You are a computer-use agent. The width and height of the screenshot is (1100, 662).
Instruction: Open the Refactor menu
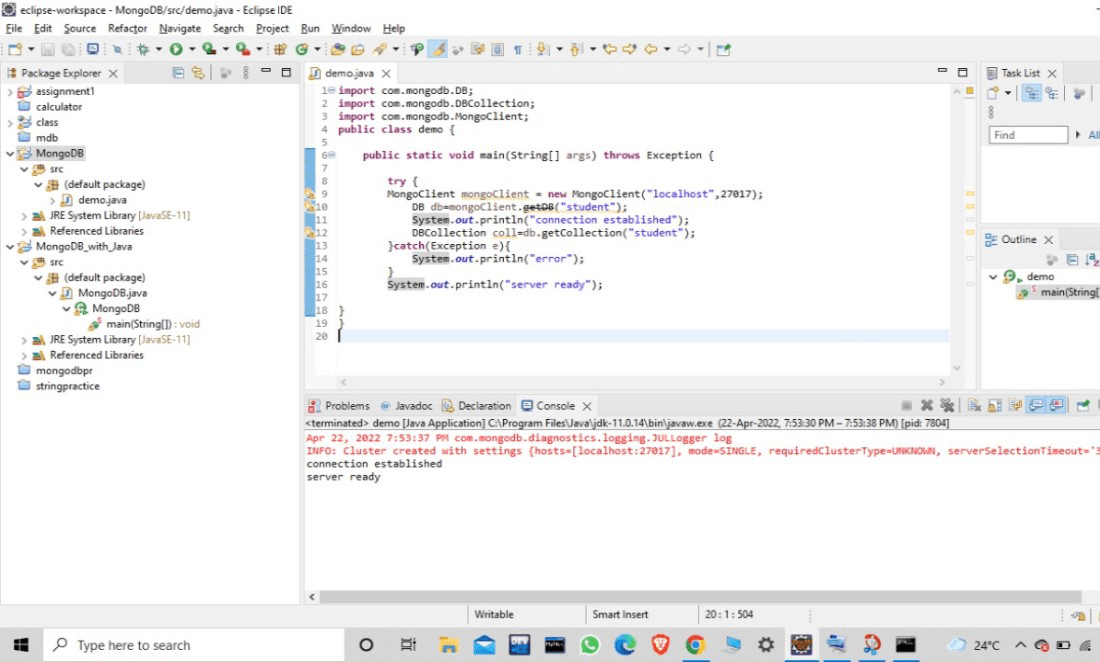tap(127, 29)
